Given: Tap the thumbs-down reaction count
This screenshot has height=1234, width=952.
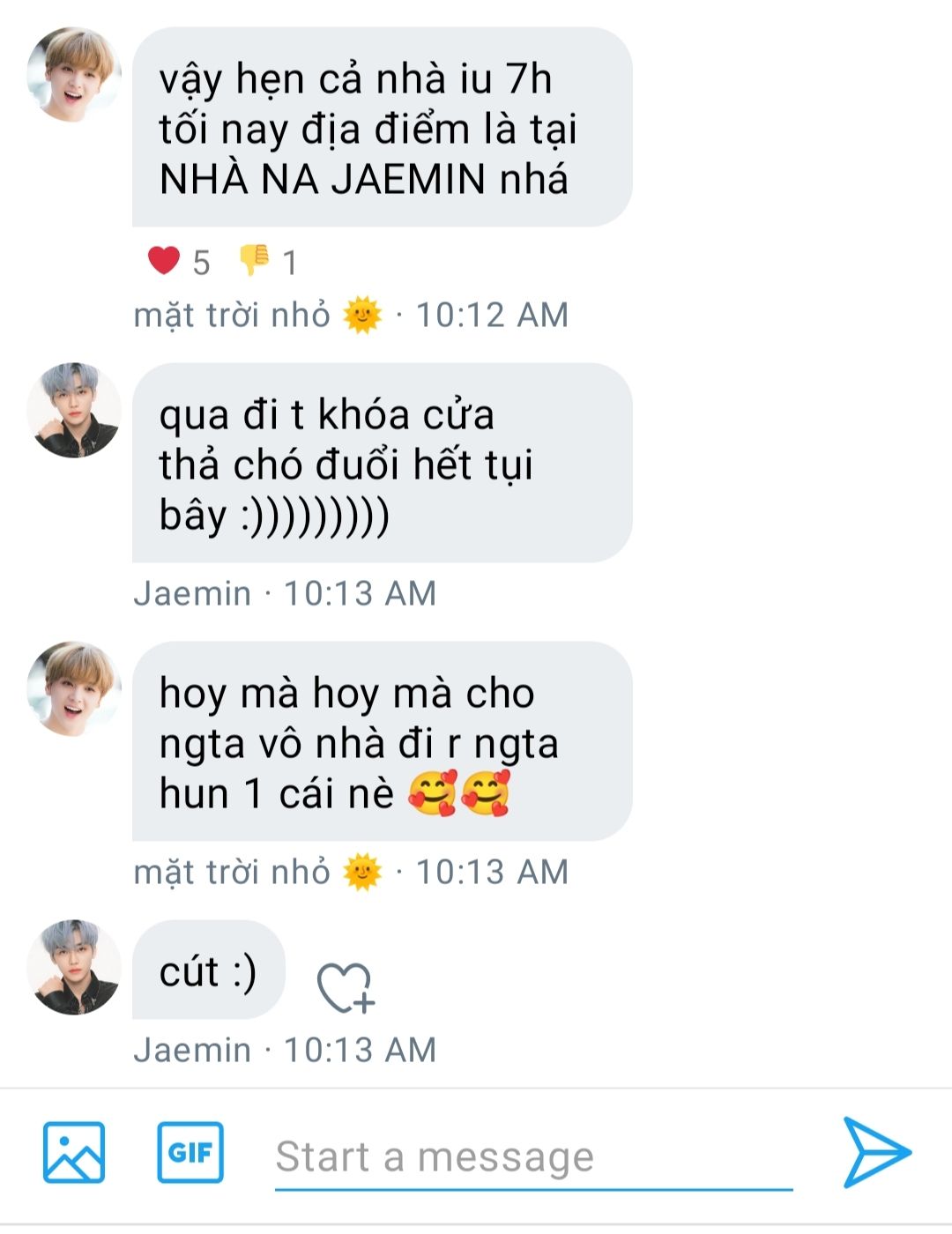Looking at the screenshot, I should pos(268,262).
